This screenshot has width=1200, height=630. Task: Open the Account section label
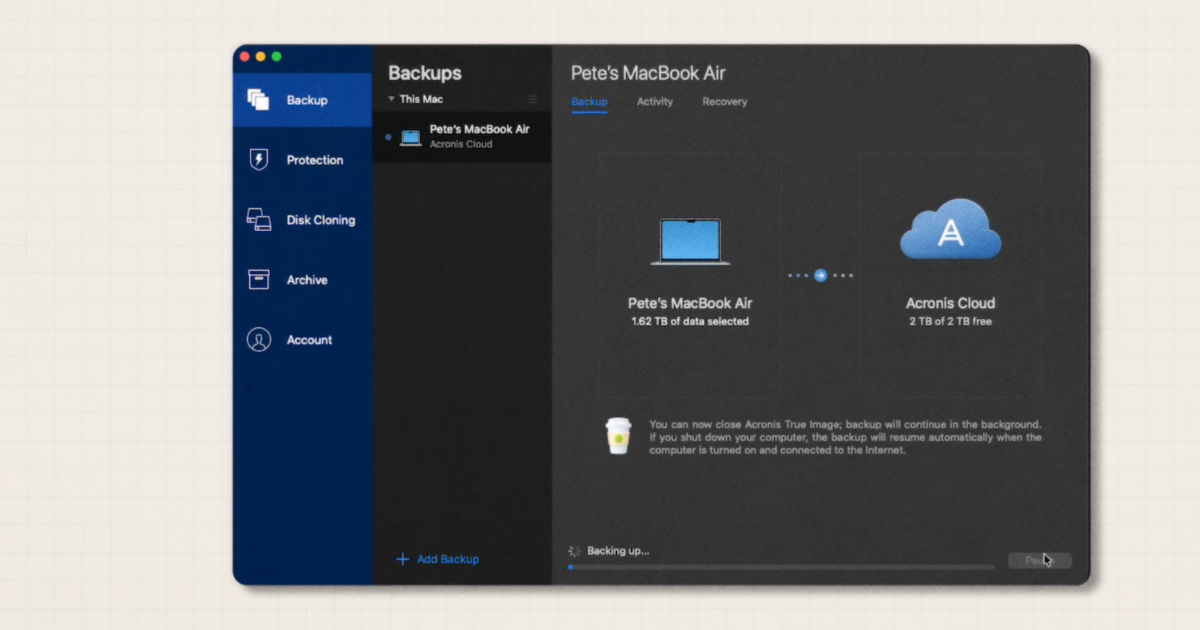tap(309, 340)
